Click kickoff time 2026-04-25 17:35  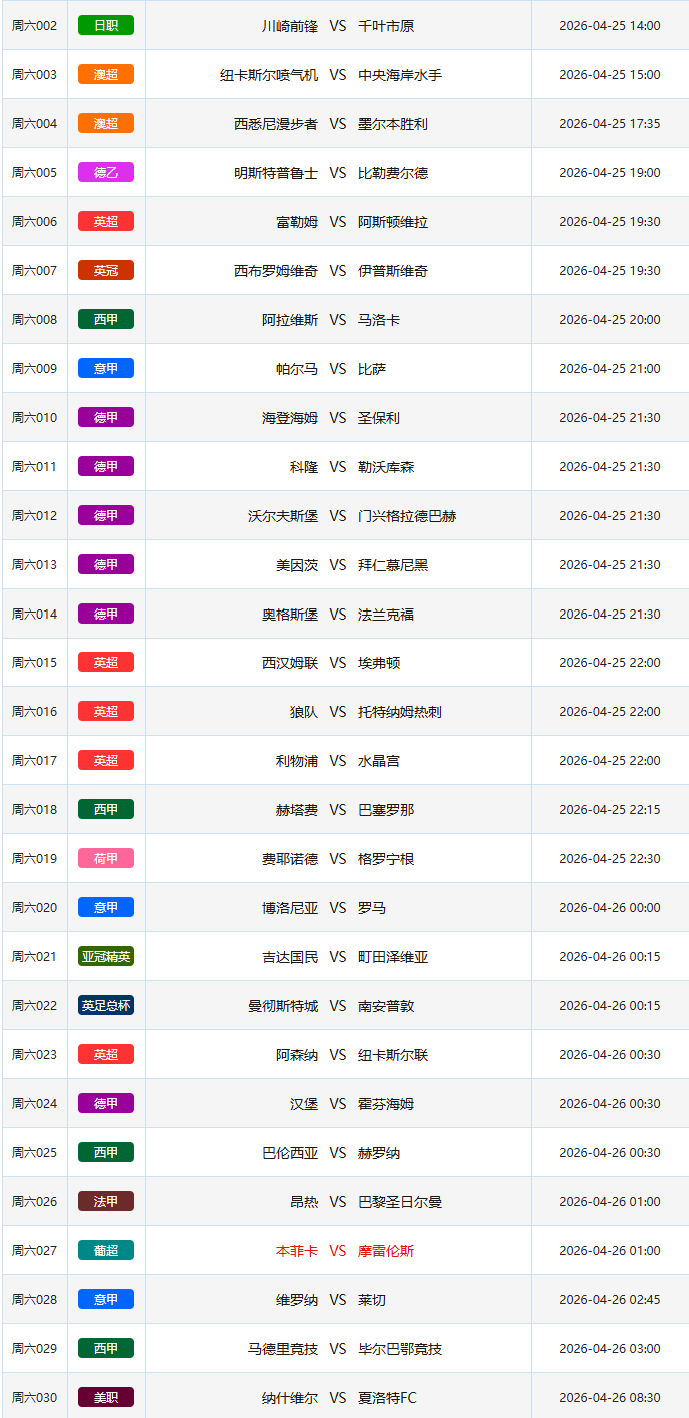610,124
